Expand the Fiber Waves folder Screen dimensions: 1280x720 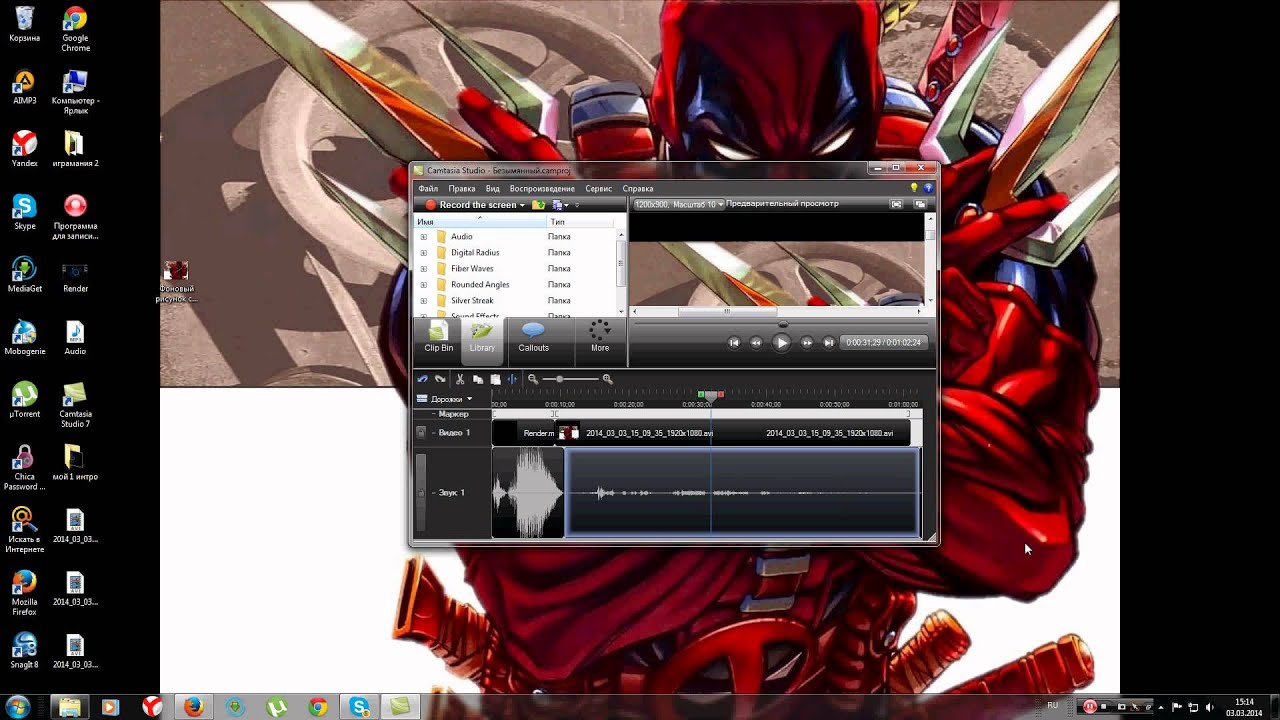click(x=423, y=269)
